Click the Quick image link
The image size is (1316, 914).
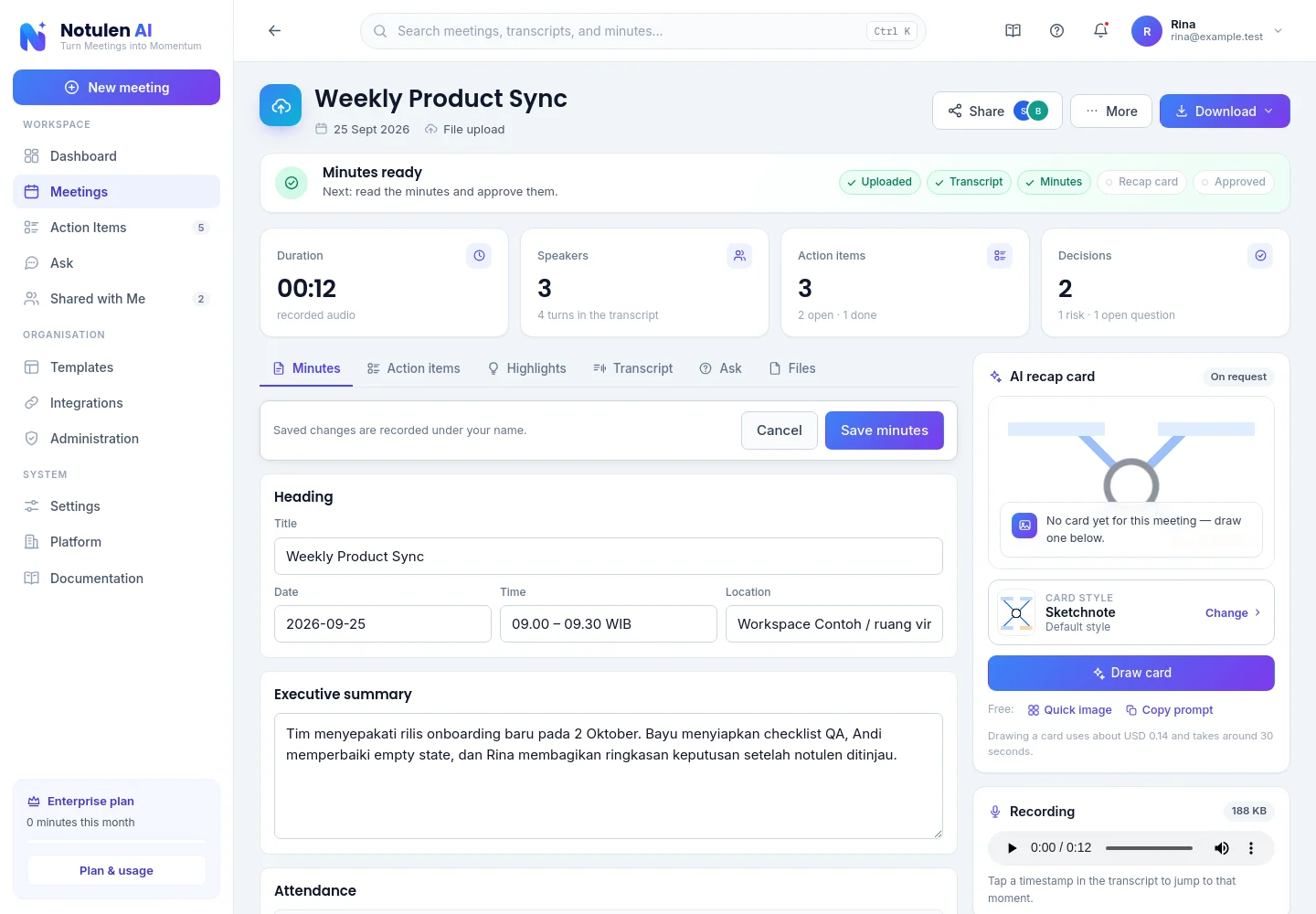tap(1069, 710)
